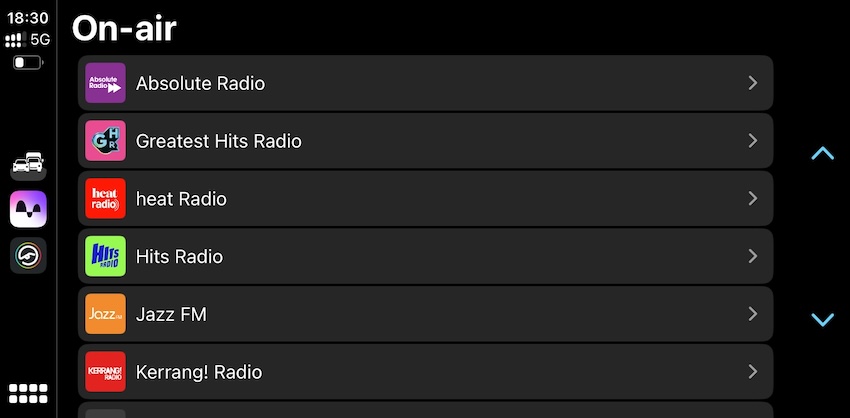
Task: Expand Jazz FM row chevron
Action: tap(753, 314)
